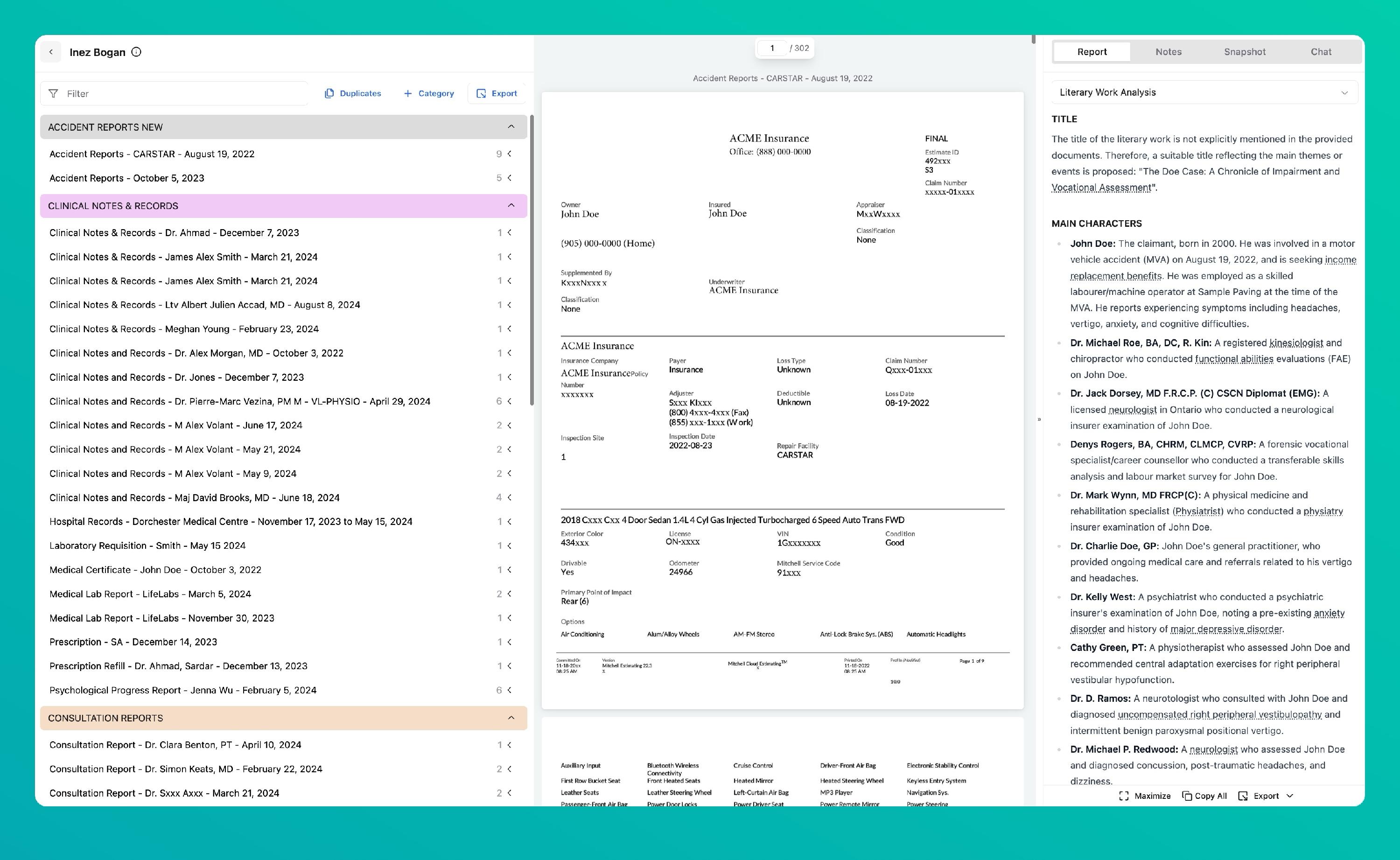Expand the Accident Reports CARSTAR August 19 entry
The width and height of the screenshot is (1400, 860).
510,154
